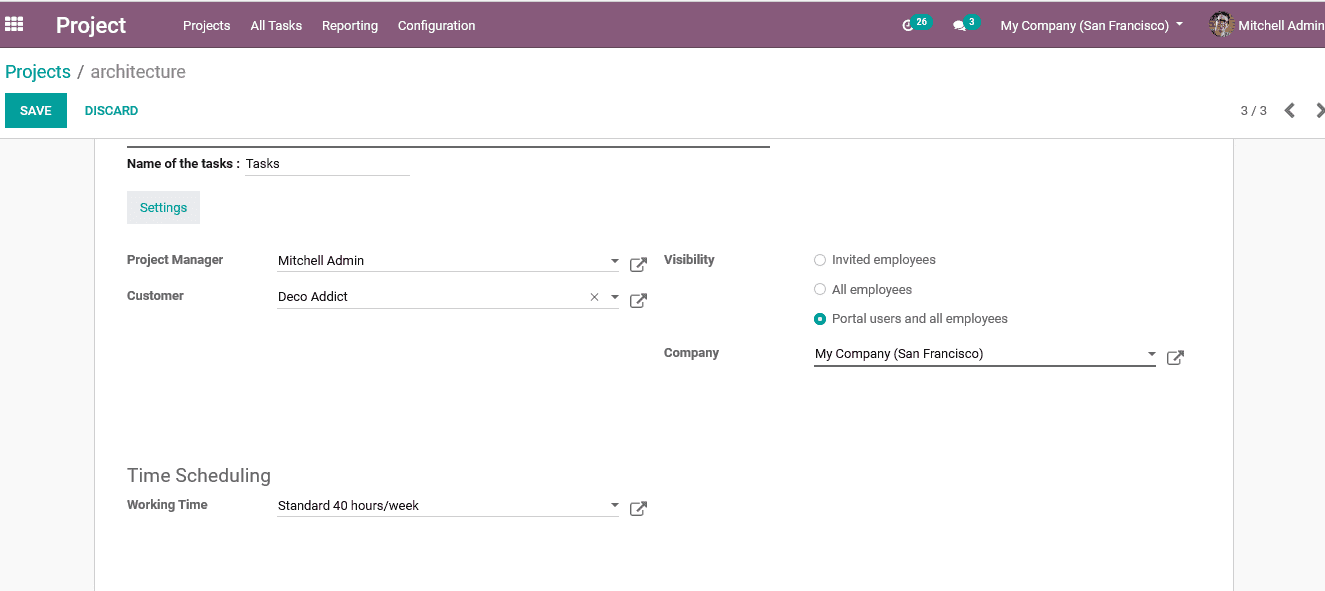
Task: Click Mitchell Admin avatar picture
Action: pos(1221,25)
